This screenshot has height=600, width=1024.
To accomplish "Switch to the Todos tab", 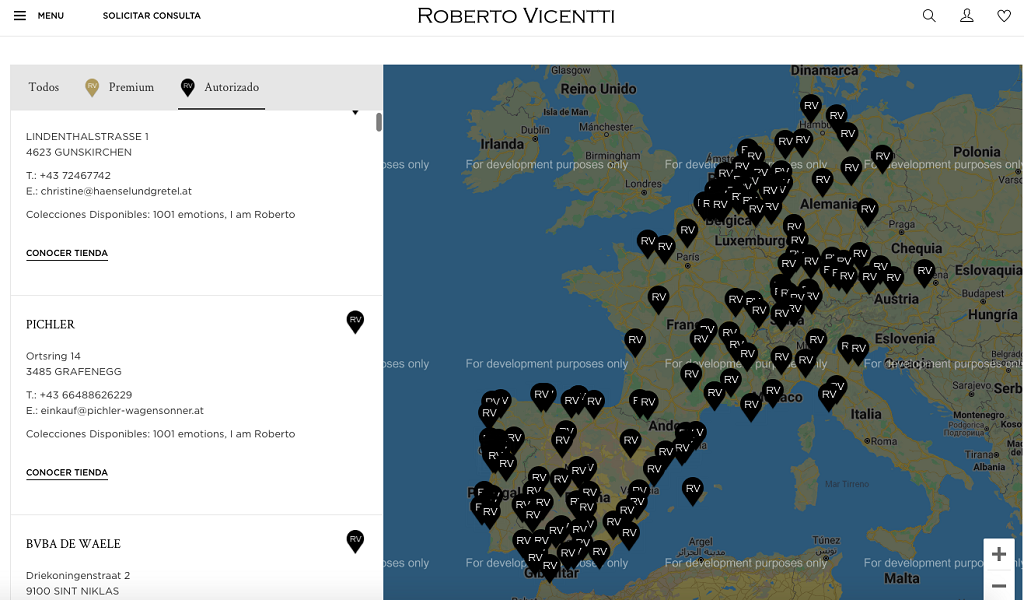I will (44, 87).
